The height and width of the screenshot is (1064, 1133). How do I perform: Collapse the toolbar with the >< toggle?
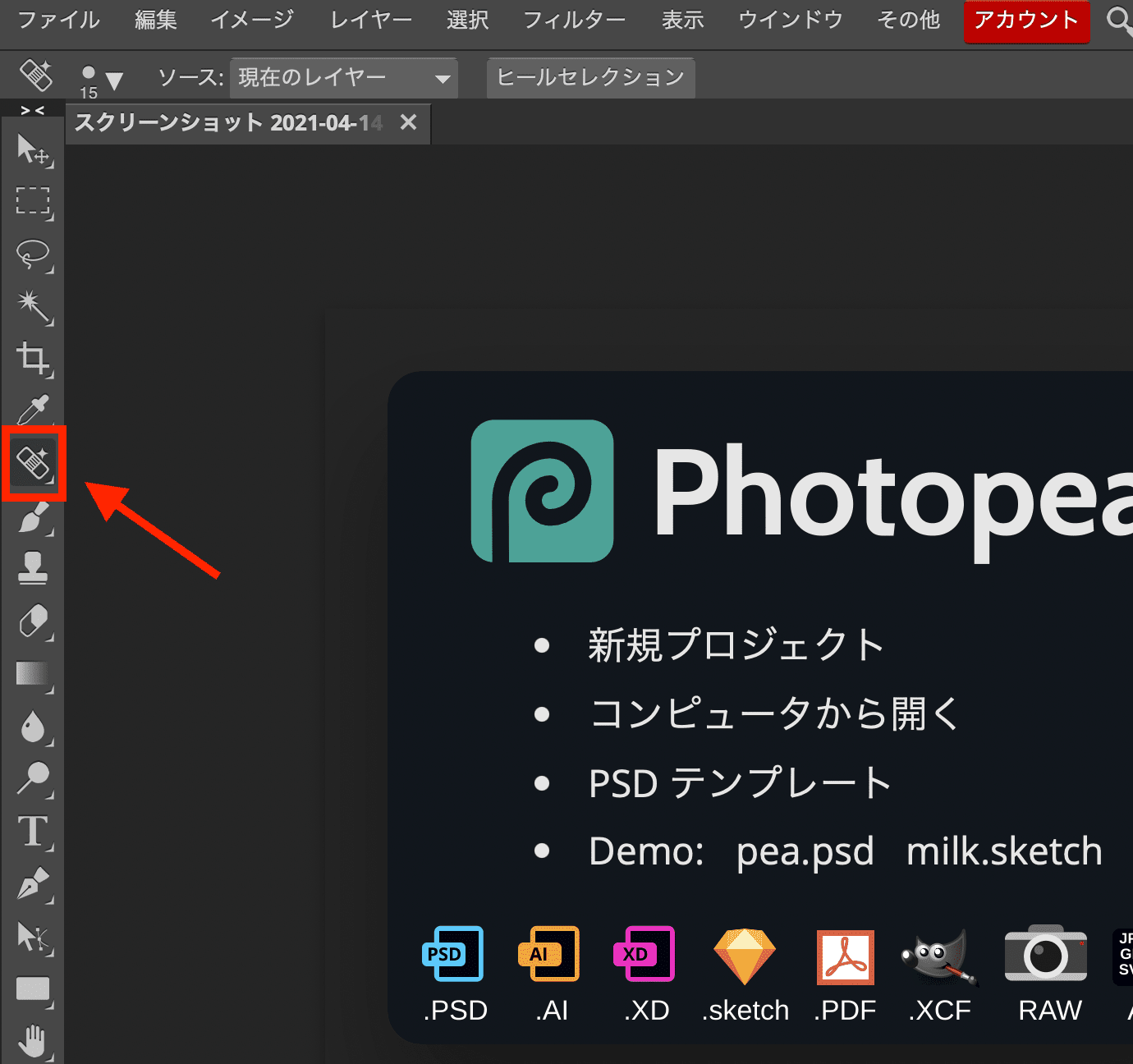[x=32, y=110]
